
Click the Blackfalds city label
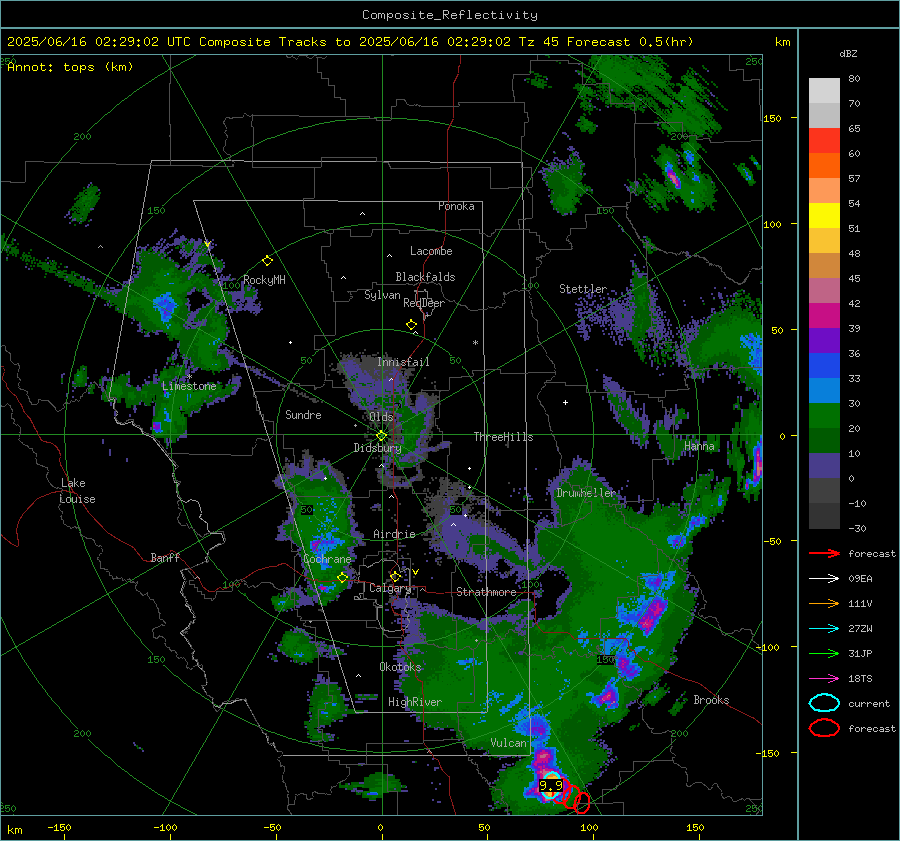pyautogui.click(x=425, y=277)
